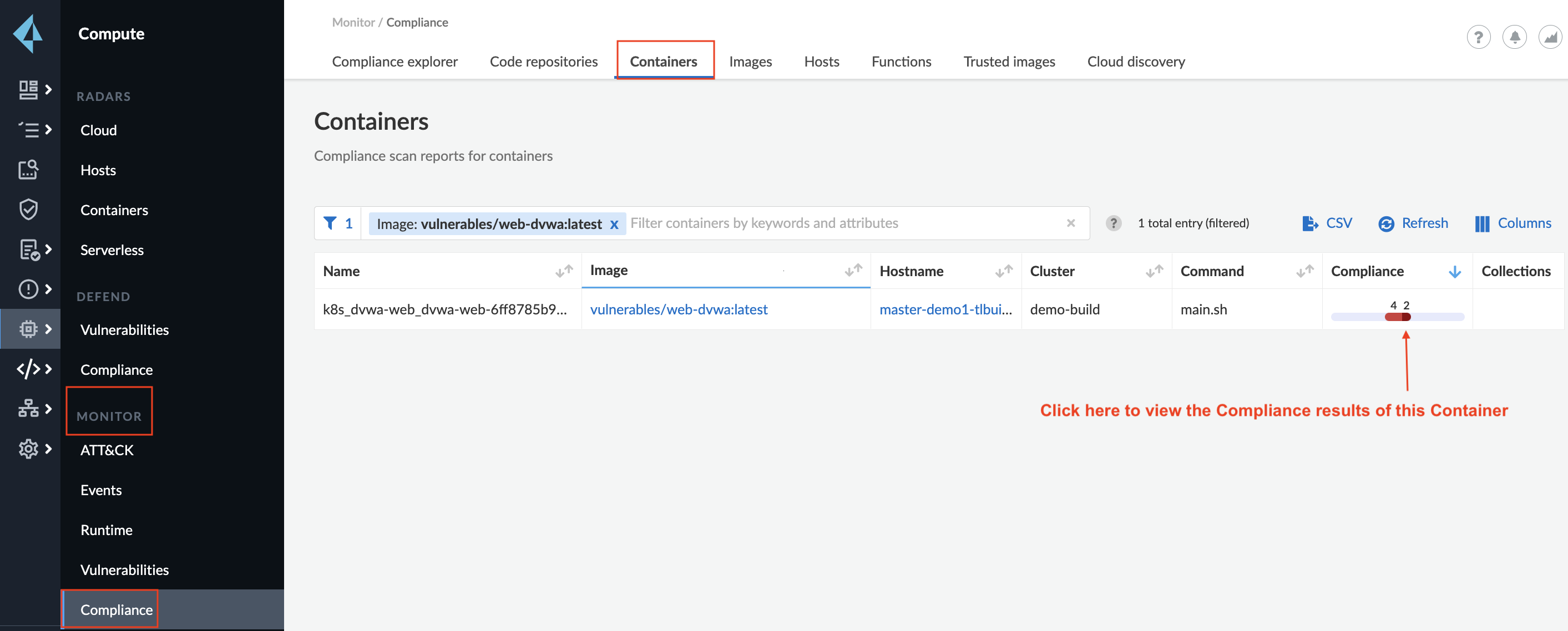Toggle Compliance column sort arrow
The height and width of the screenshot is (631, 1568).
(x=1454, y=272)
